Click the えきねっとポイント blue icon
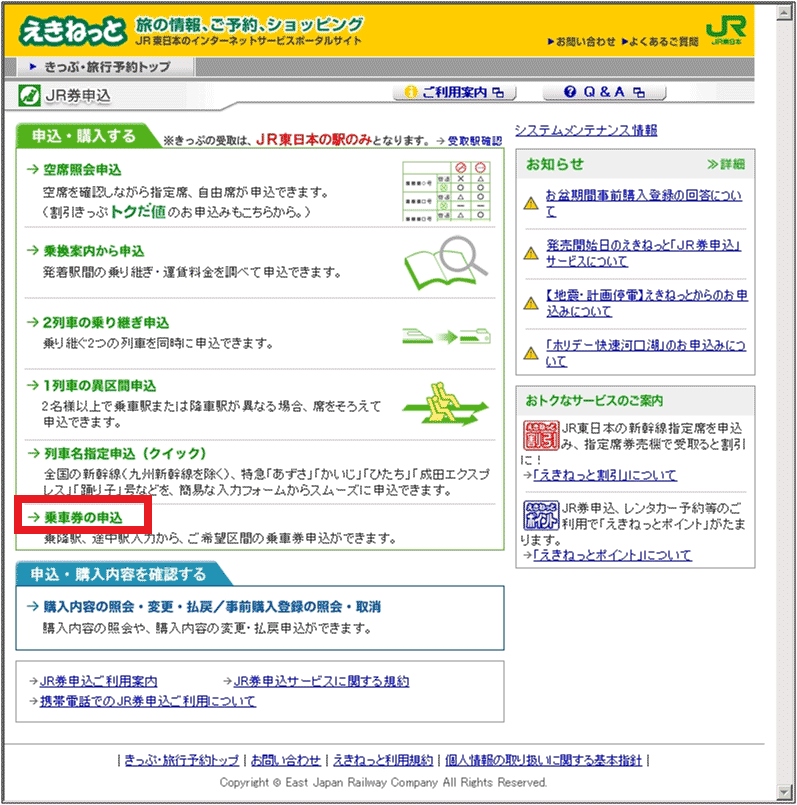This screenshot has height=805, width=797. click(x=541, y=515)
